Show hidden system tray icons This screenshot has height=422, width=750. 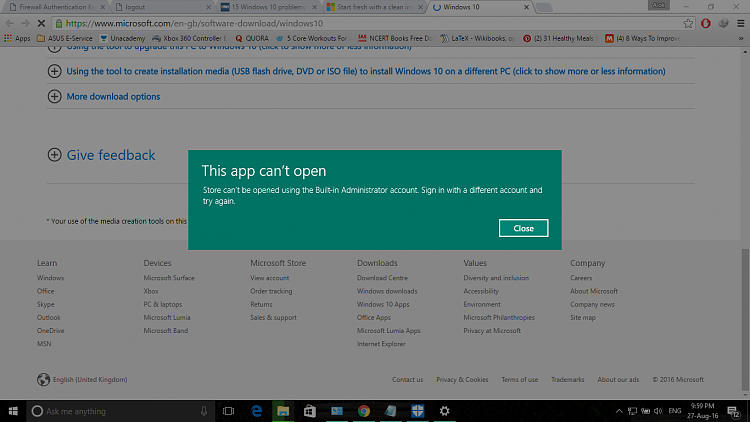[619, 411]
